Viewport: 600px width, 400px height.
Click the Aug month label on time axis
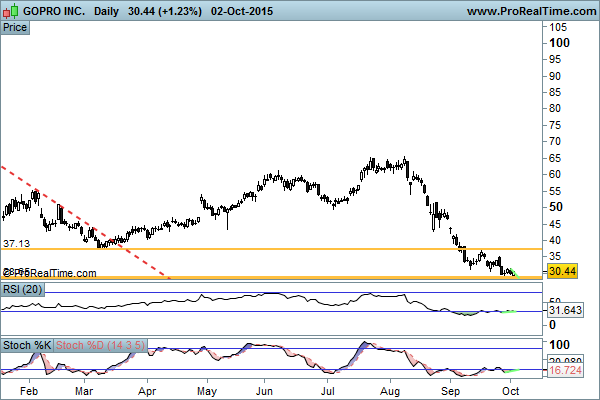390,391
